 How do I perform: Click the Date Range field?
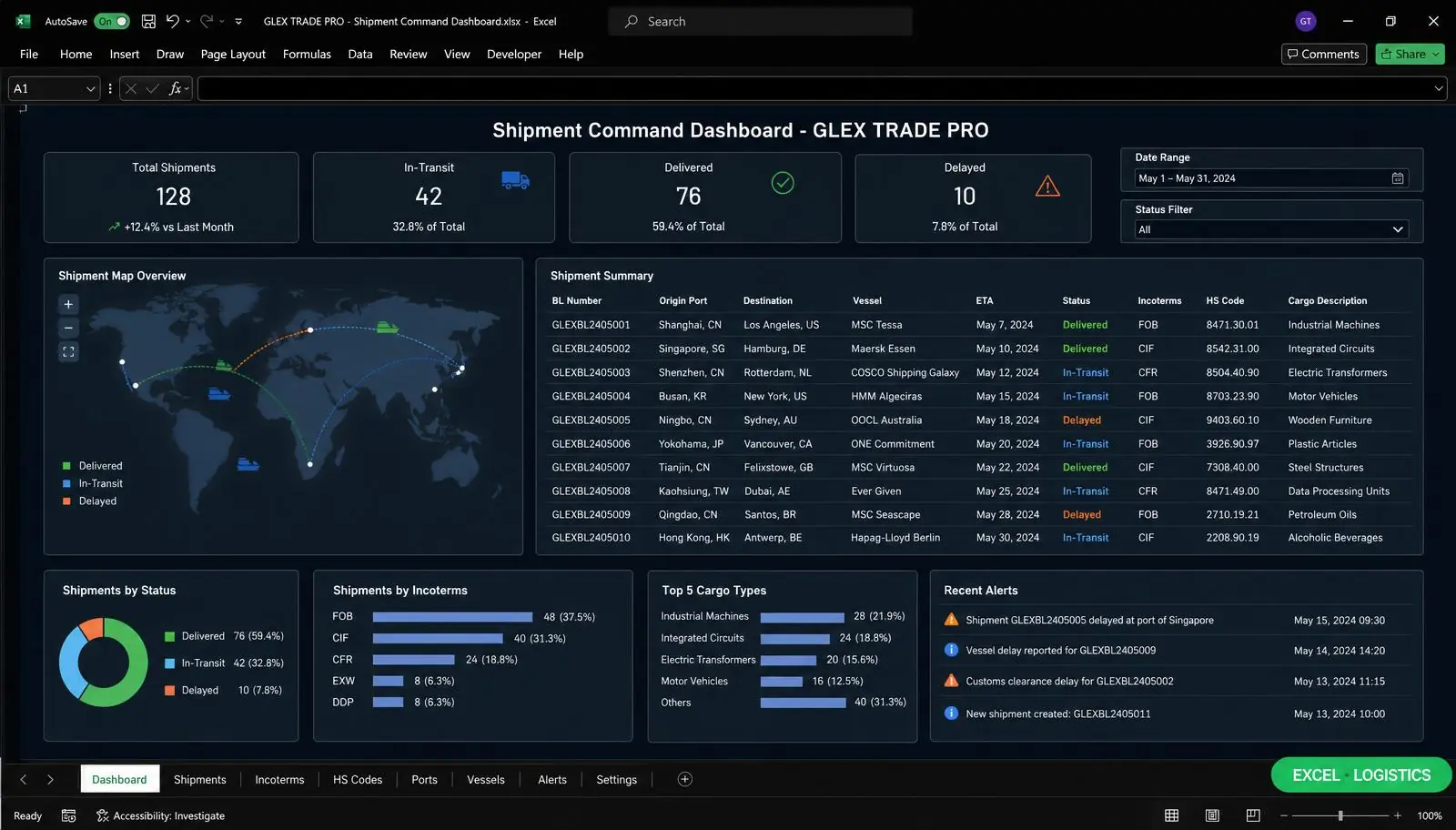tap(1271, 178)
